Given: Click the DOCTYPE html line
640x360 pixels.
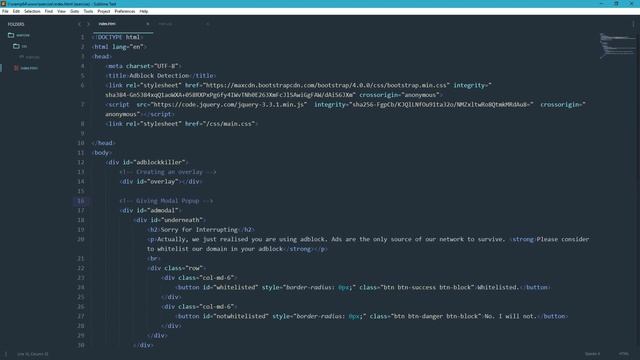Looking at the screenshot, I should tap(117, 37).
